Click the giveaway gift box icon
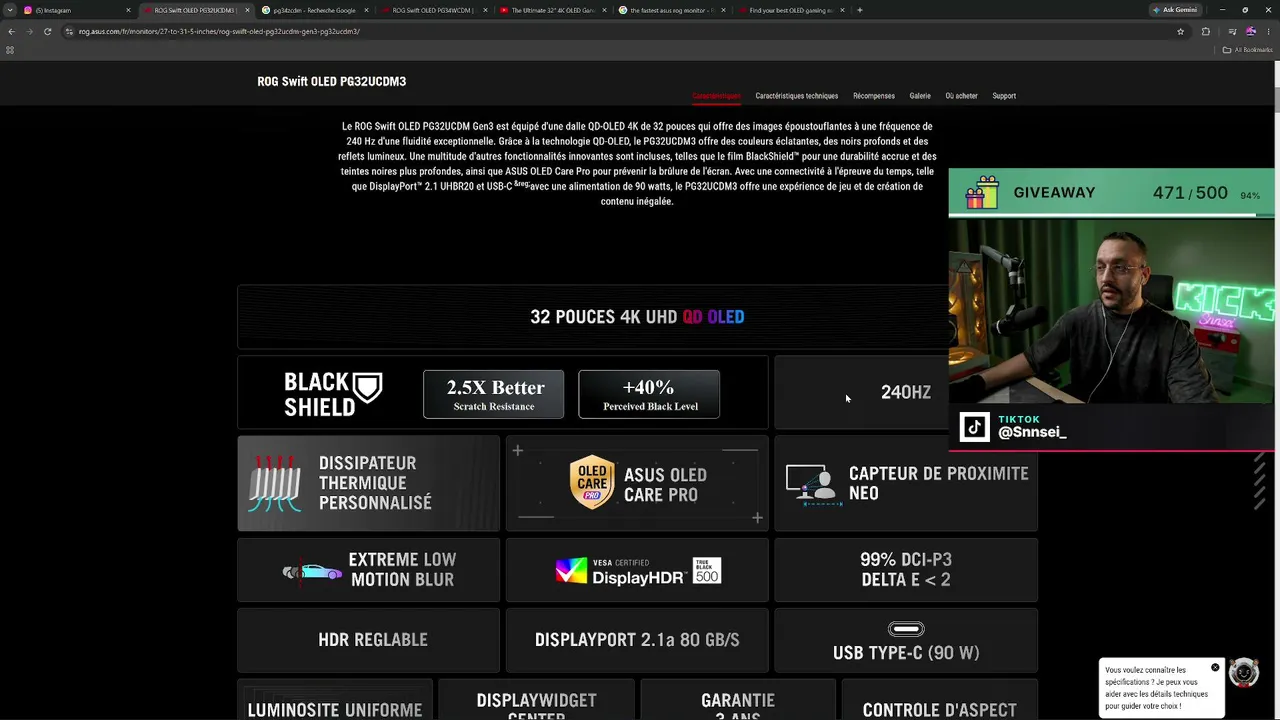 pyautogui.click(x=982, y=193)
